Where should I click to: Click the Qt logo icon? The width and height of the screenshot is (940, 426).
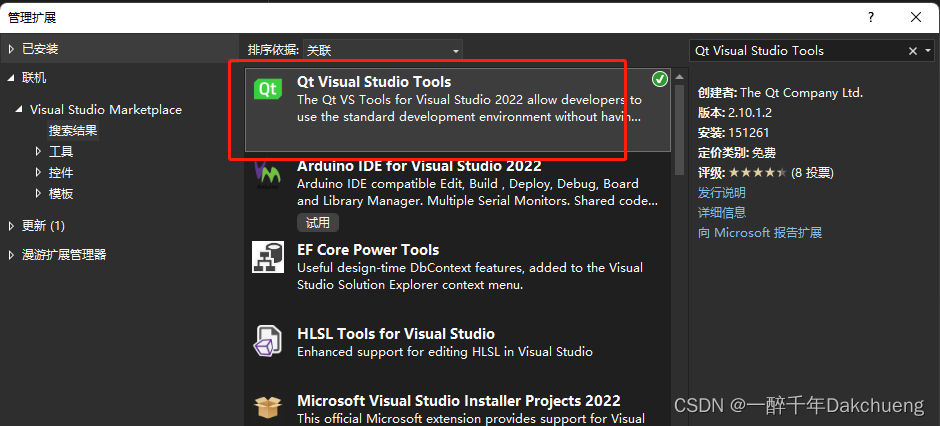coord(267,89)
